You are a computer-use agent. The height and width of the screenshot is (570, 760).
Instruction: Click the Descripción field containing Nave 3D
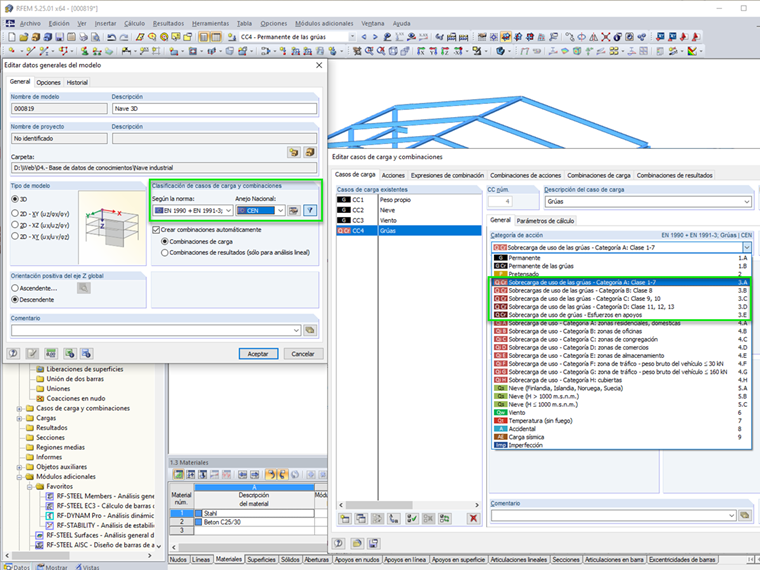coord(214,109)
